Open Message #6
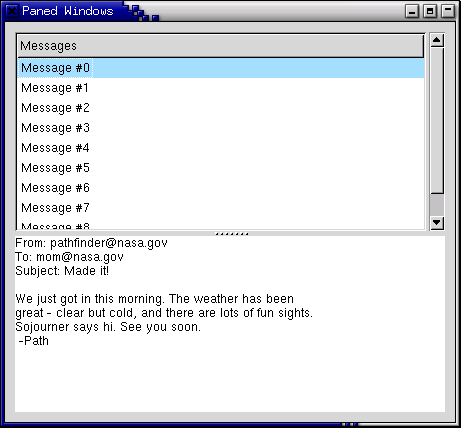Viewport: 461px width, 428px height. pos(221,188)
